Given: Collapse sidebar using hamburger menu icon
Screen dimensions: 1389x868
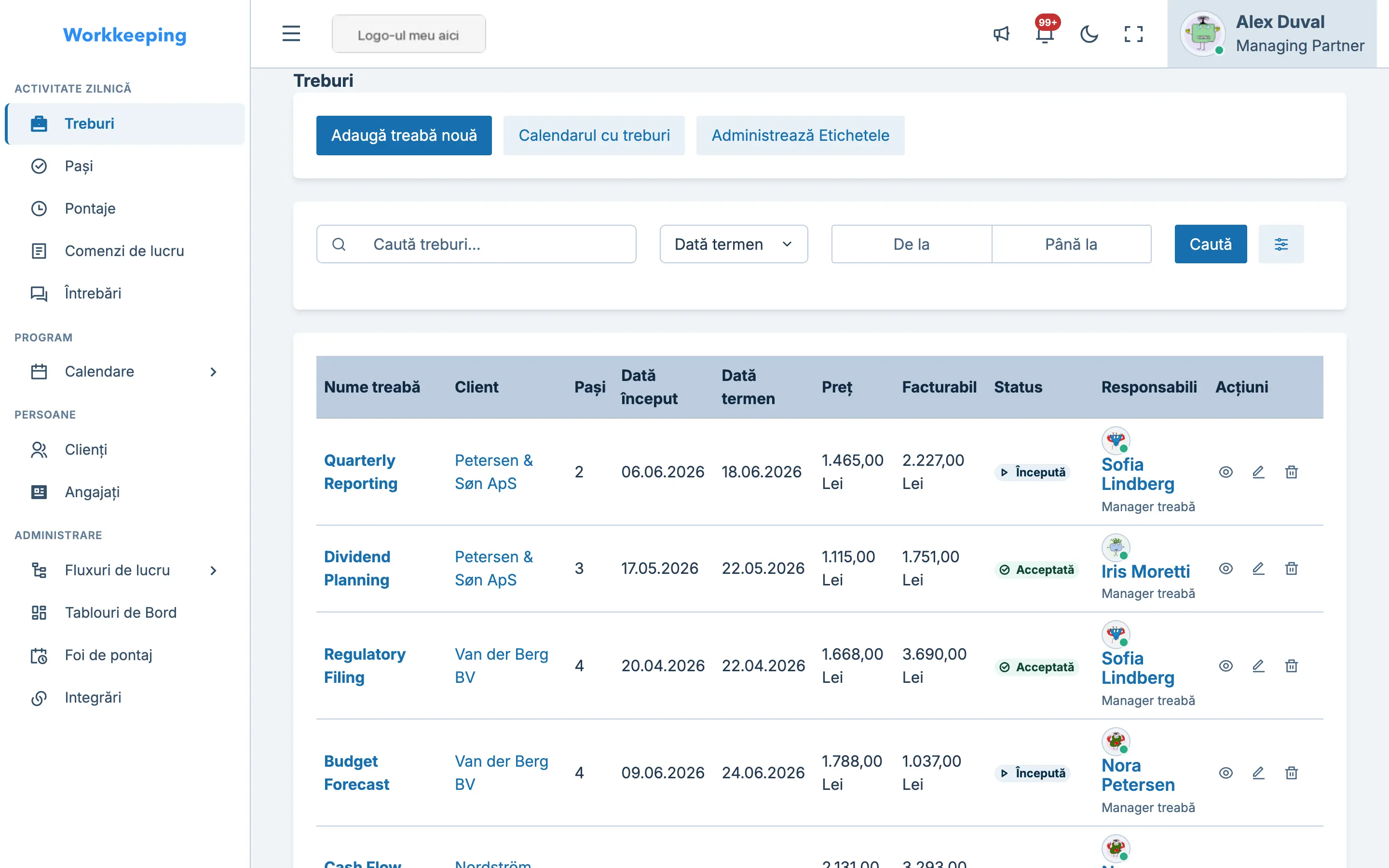Looking at the screenshot, I should pos(291,34).
